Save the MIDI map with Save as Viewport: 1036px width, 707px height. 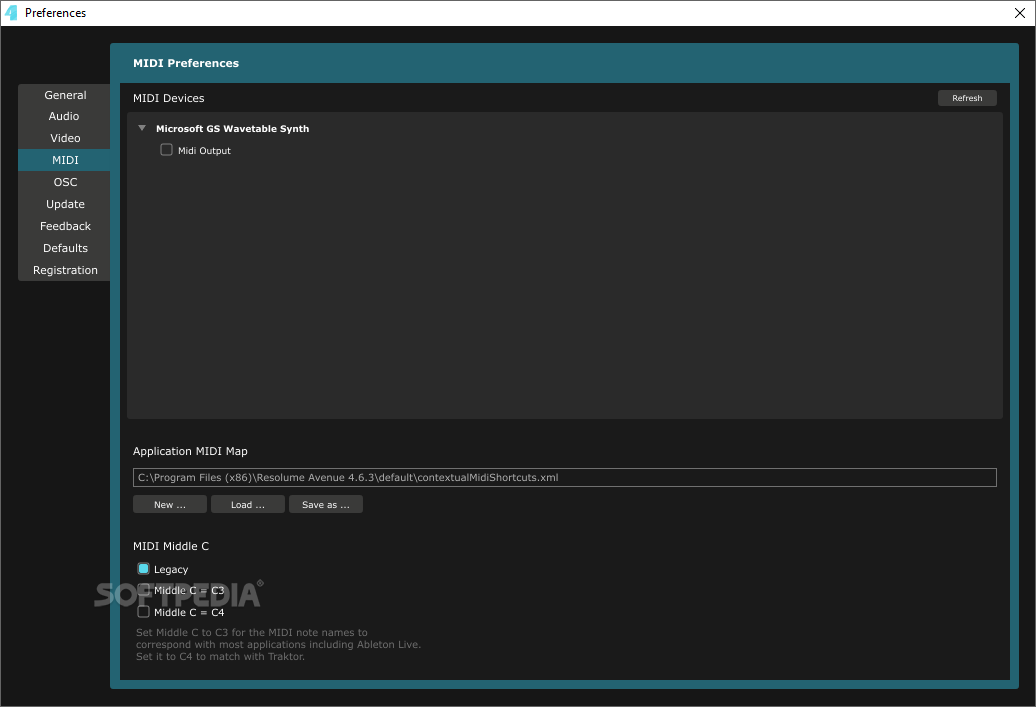(326, 504)
